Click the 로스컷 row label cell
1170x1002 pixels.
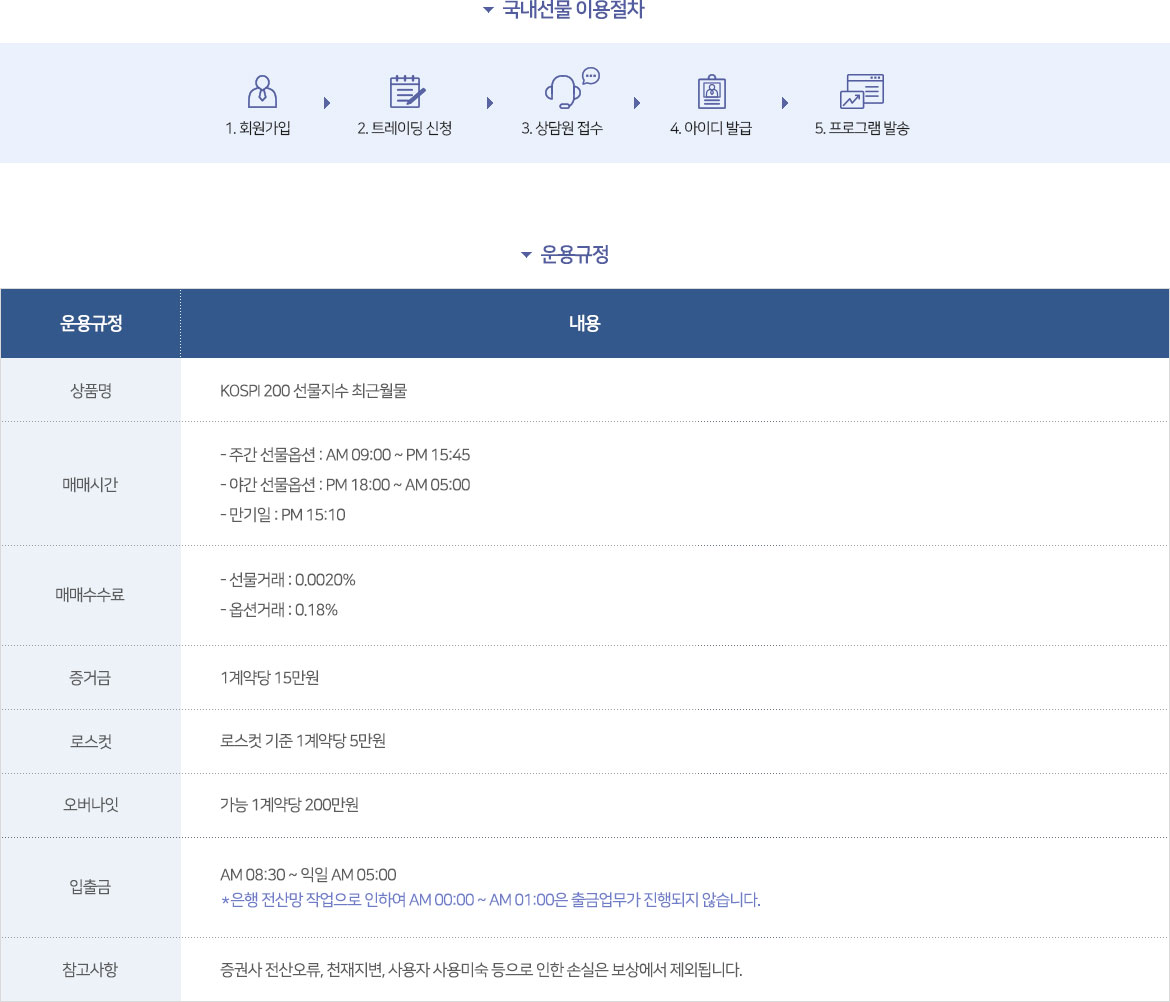pos(91,741)
